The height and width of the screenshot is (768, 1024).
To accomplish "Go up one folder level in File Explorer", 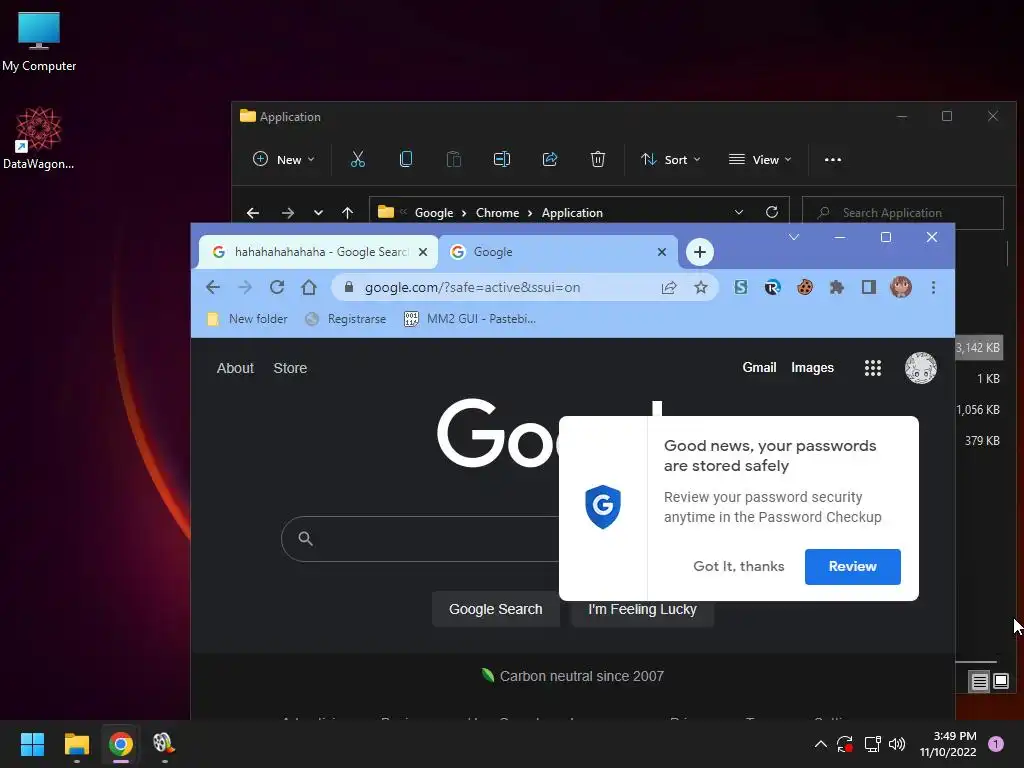I will tap(347, 213).
